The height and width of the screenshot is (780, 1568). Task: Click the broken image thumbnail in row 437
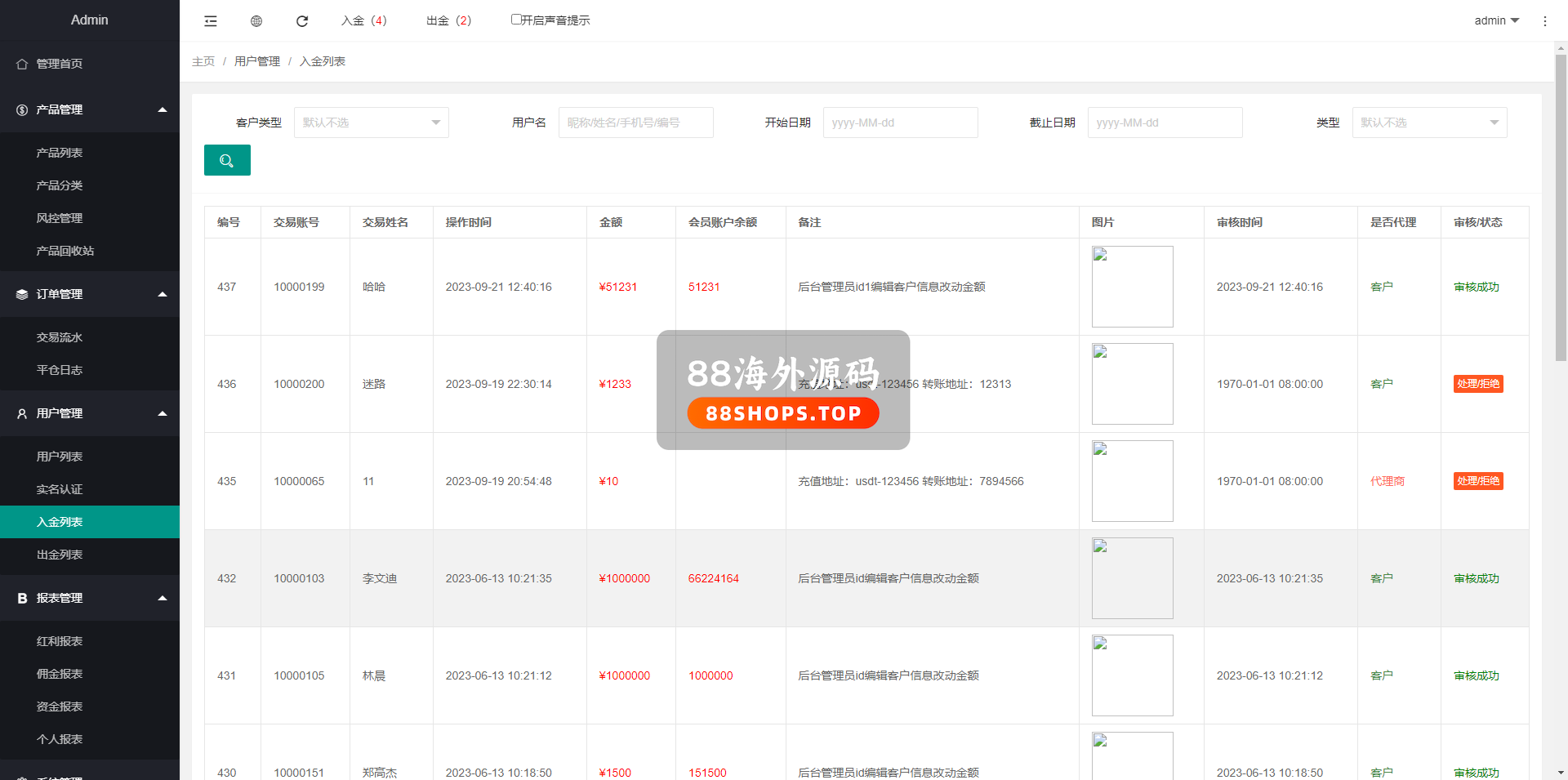[x=1132, y=287]
